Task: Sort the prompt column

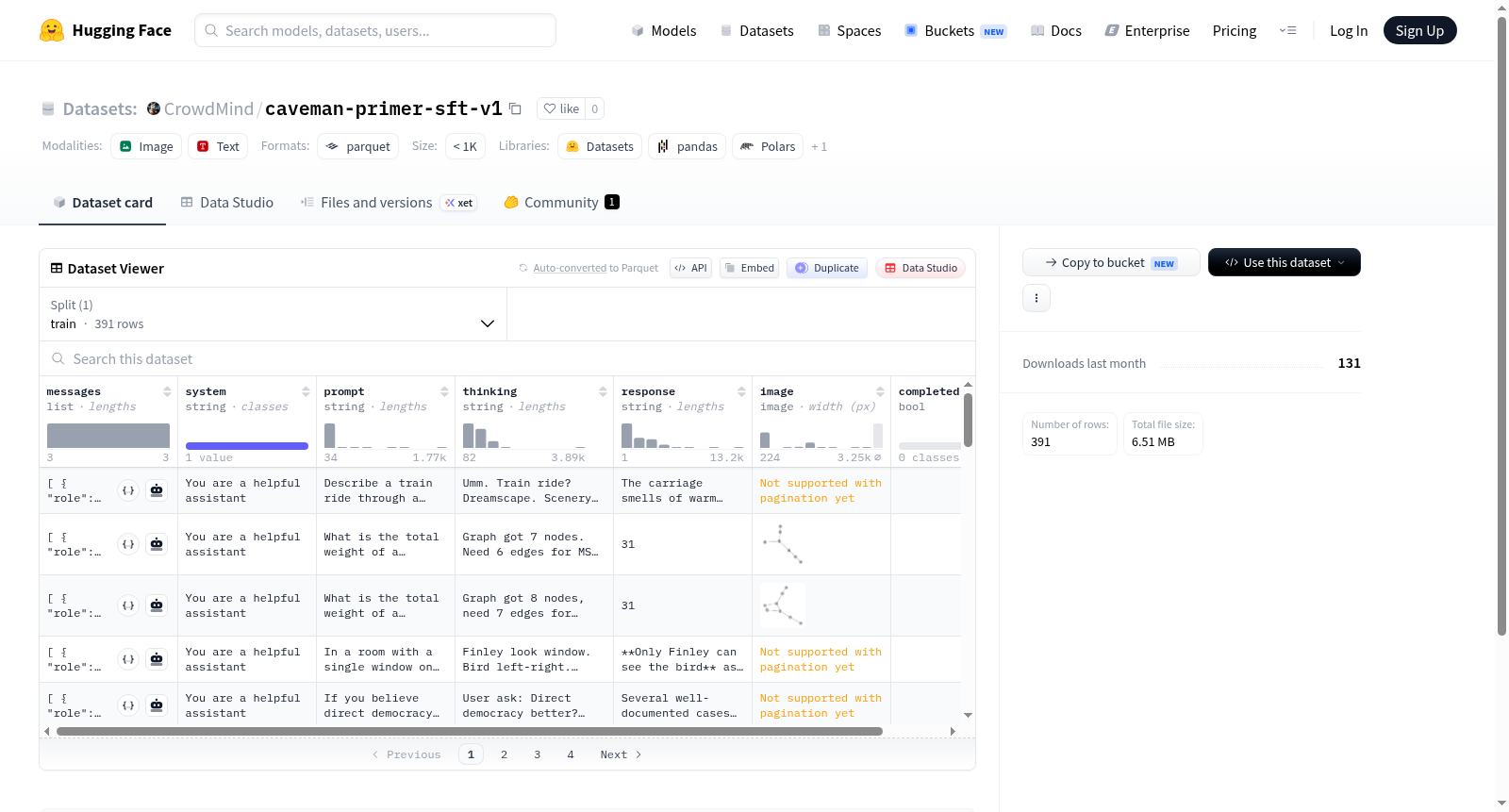Action: (444, 391)
